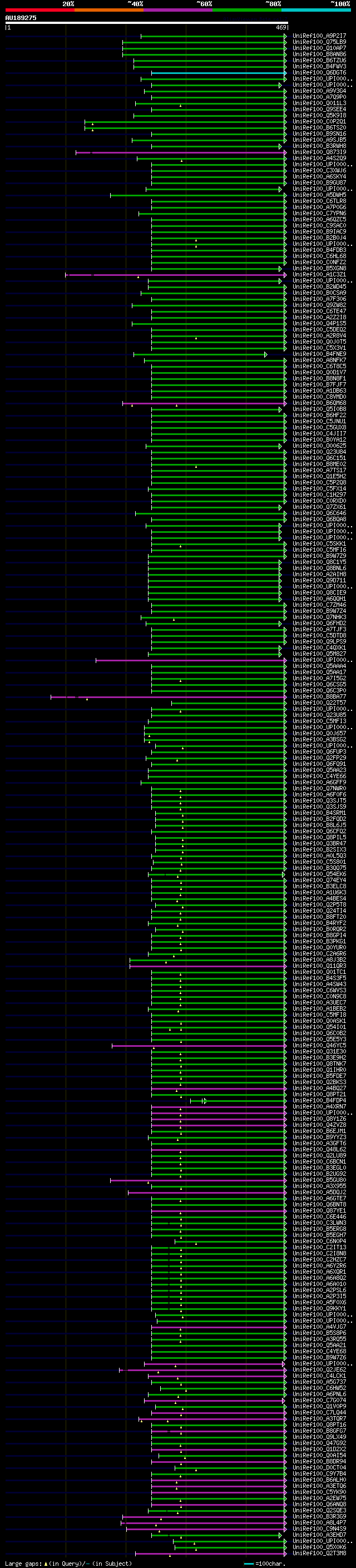This screenshot has width=356, height=1568.
Task: Select hit UniRef100_B6TZU6
Action: pyautogui.click(x=319, y=60)
